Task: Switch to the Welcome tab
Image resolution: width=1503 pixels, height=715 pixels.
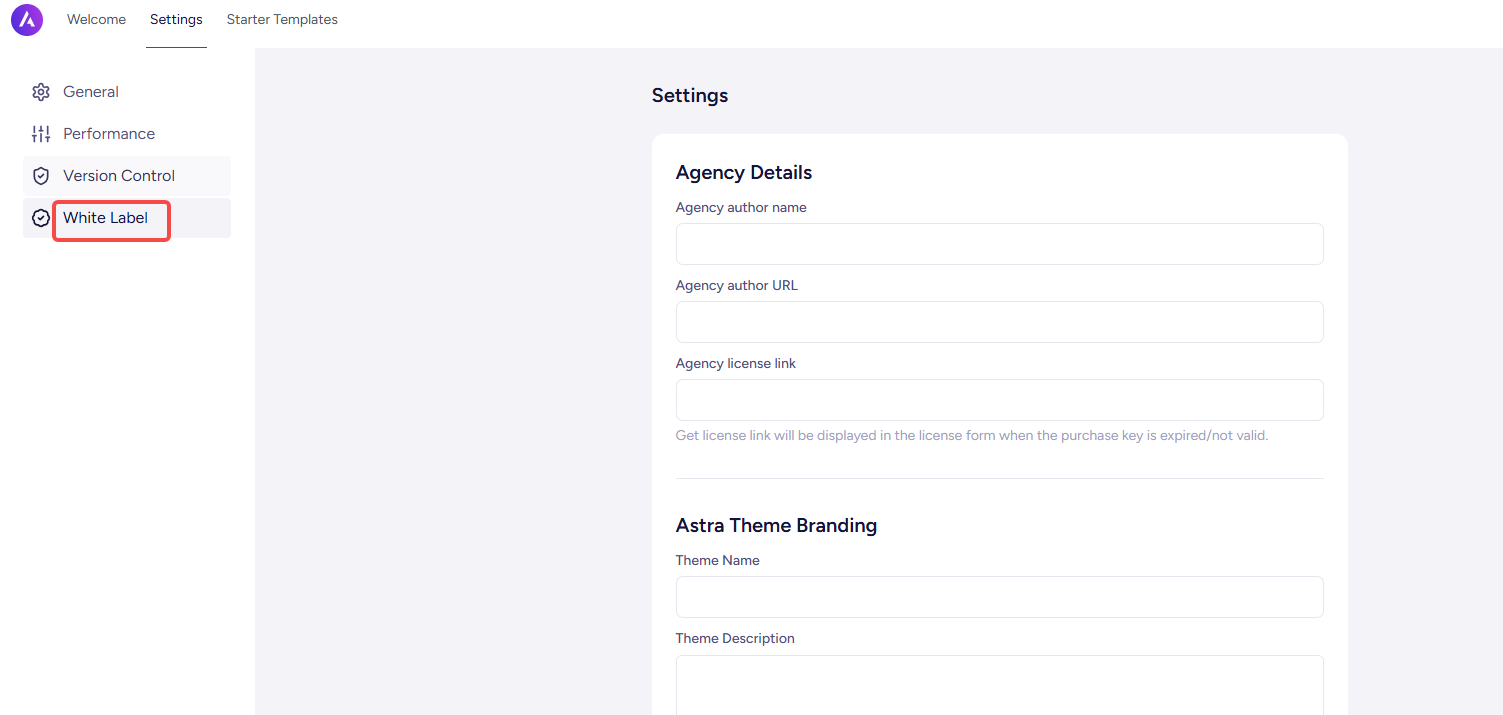Action: (96, 20)
